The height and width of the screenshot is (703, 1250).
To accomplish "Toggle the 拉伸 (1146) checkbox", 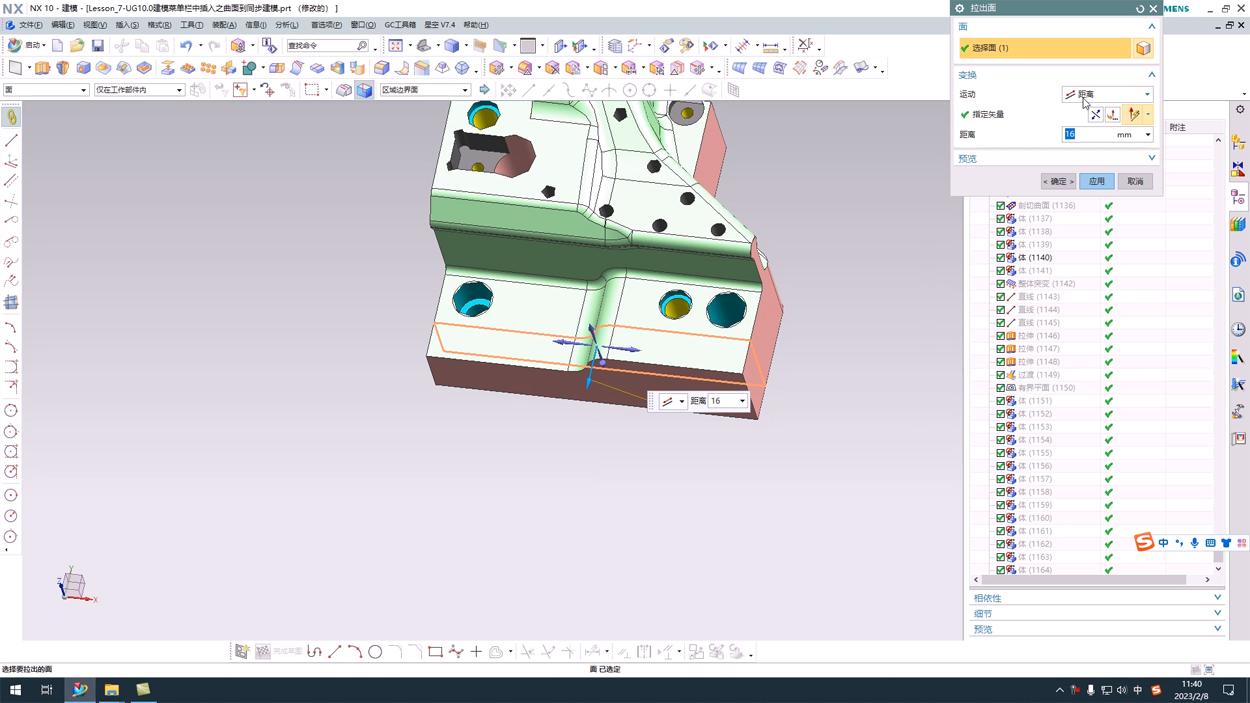I will tap(1000, 336).
